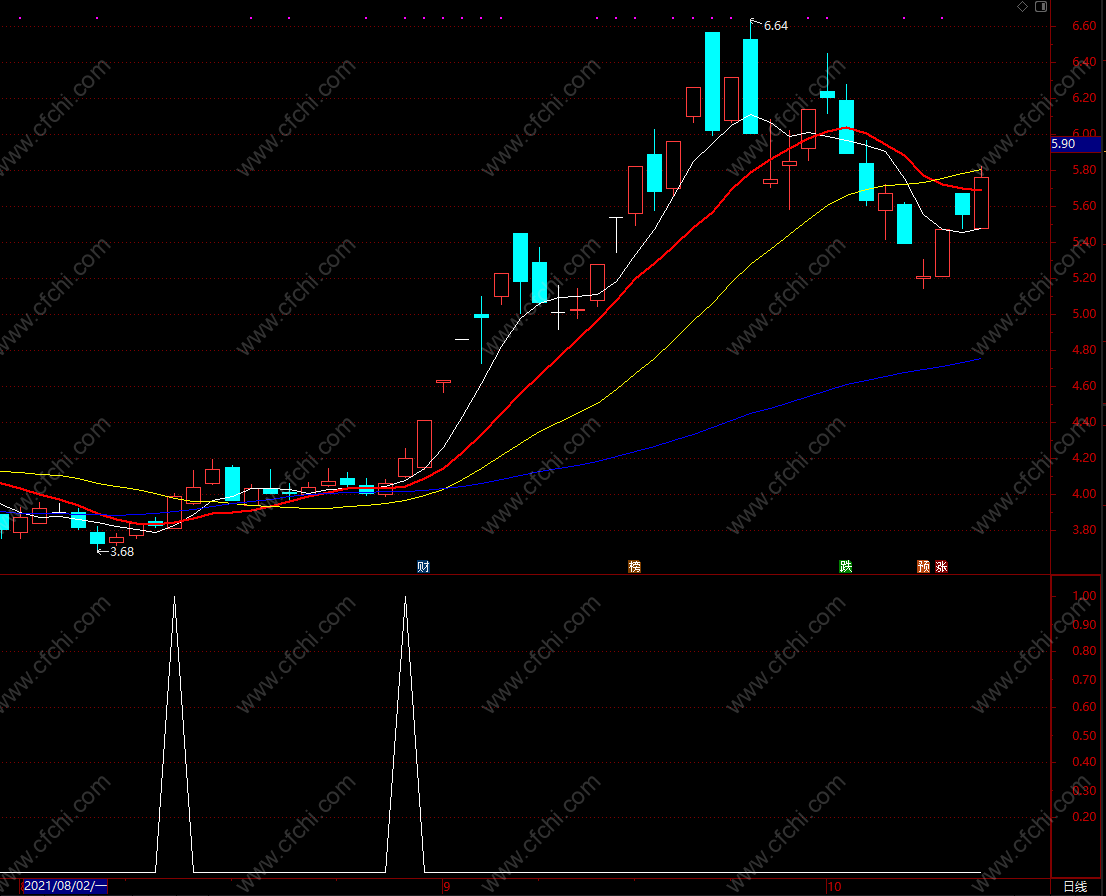Open the 预 forecast marker icon

(923, 567)
